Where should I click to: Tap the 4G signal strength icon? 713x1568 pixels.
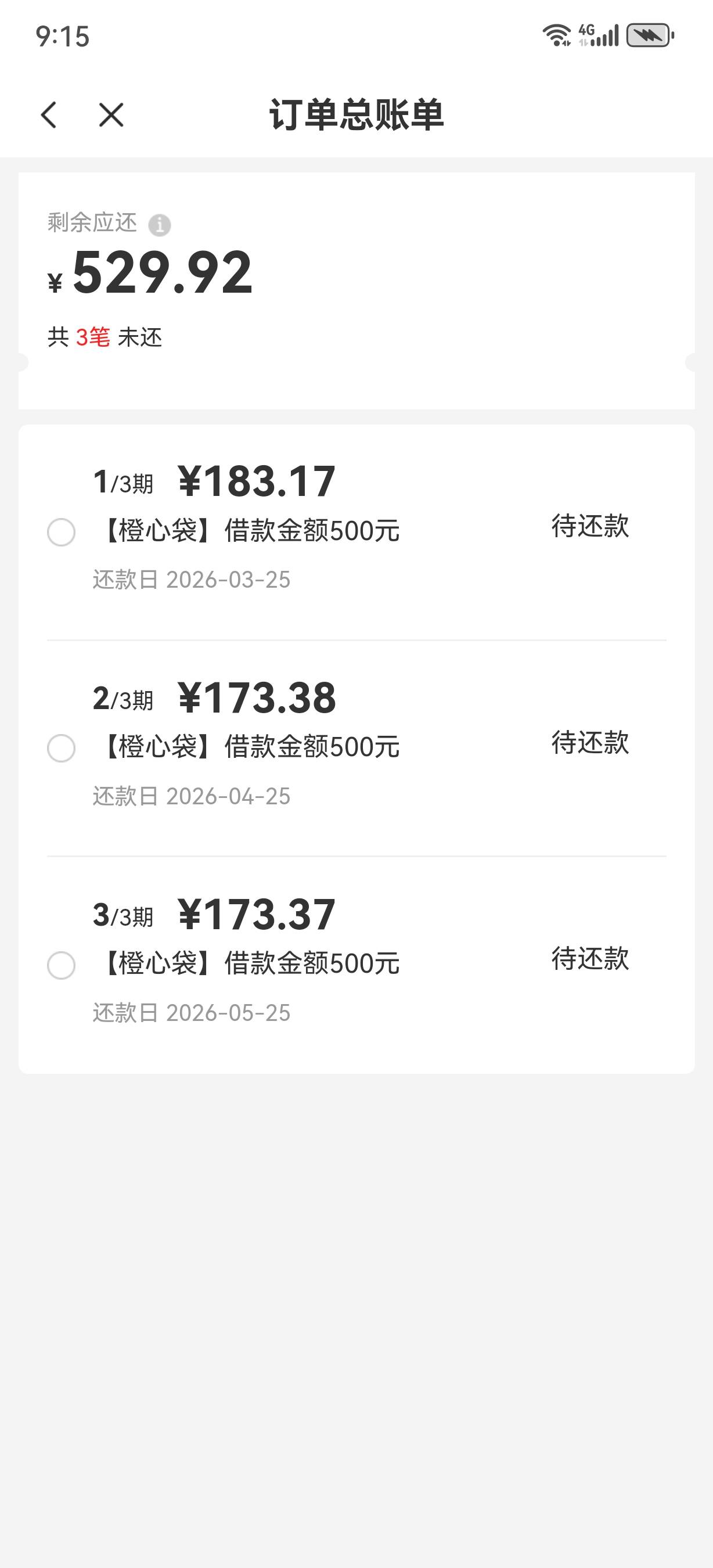point(599,35)
